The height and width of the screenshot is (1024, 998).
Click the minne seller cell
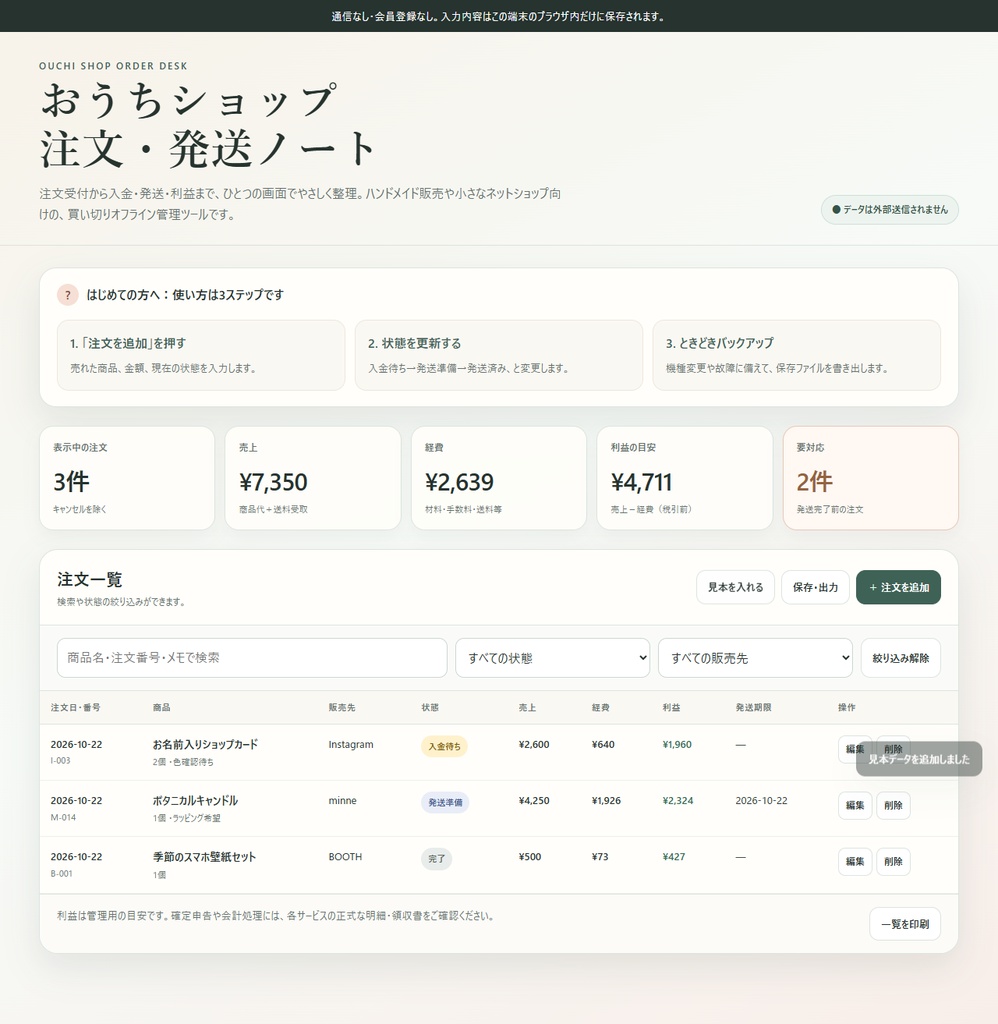pos(342,801)
